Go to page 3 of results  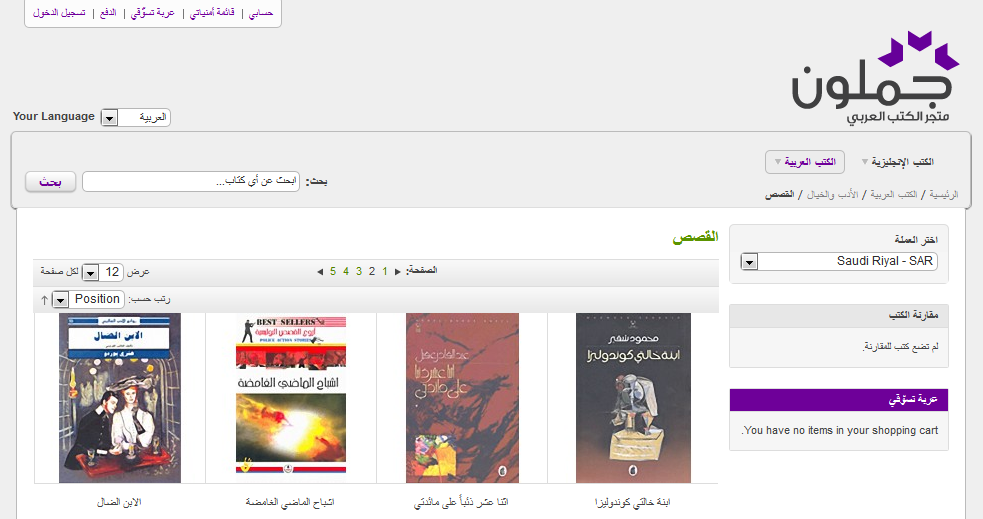point(359,271)
